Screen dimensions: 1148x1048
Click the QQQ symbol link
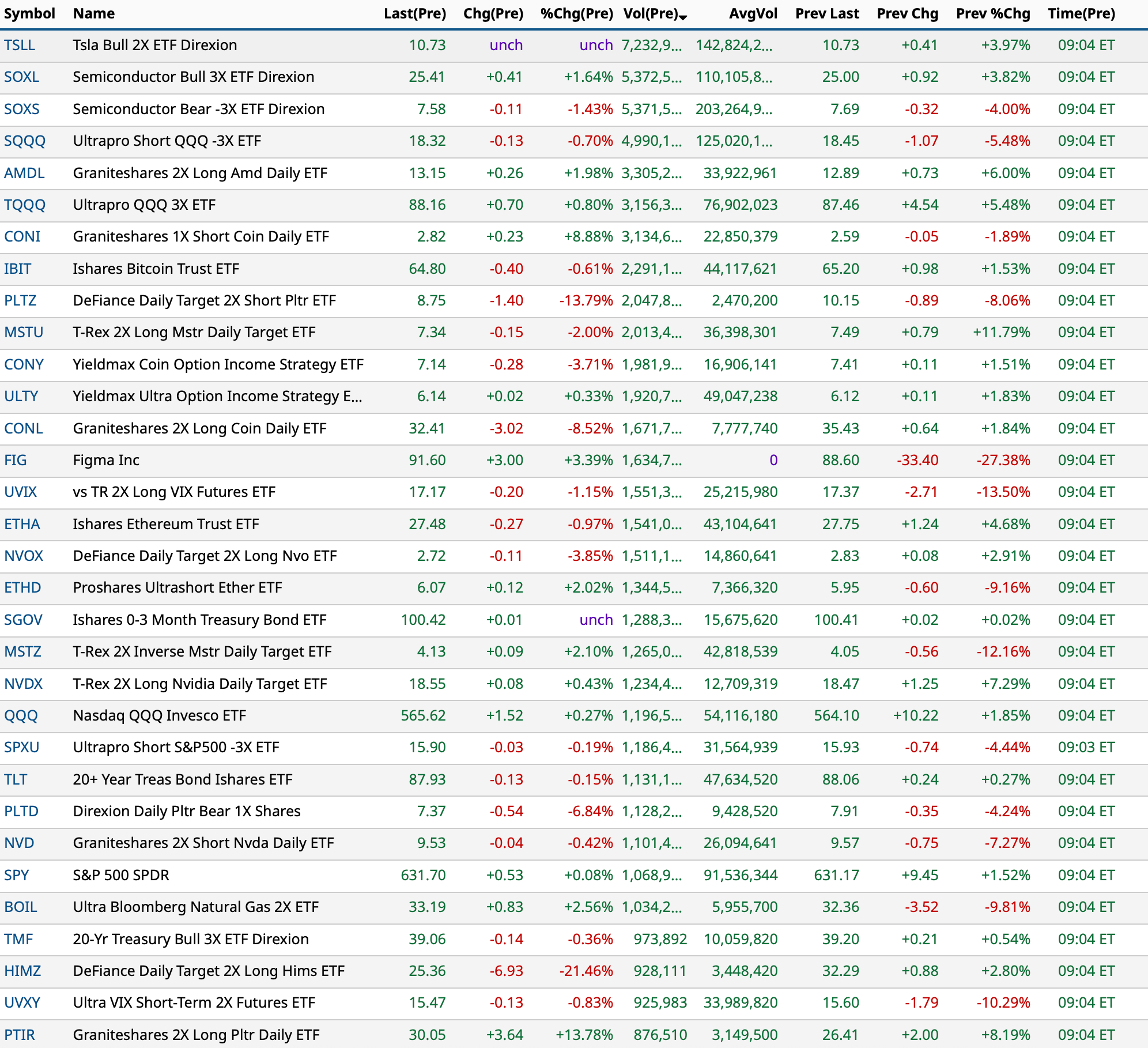coord(21,715)
